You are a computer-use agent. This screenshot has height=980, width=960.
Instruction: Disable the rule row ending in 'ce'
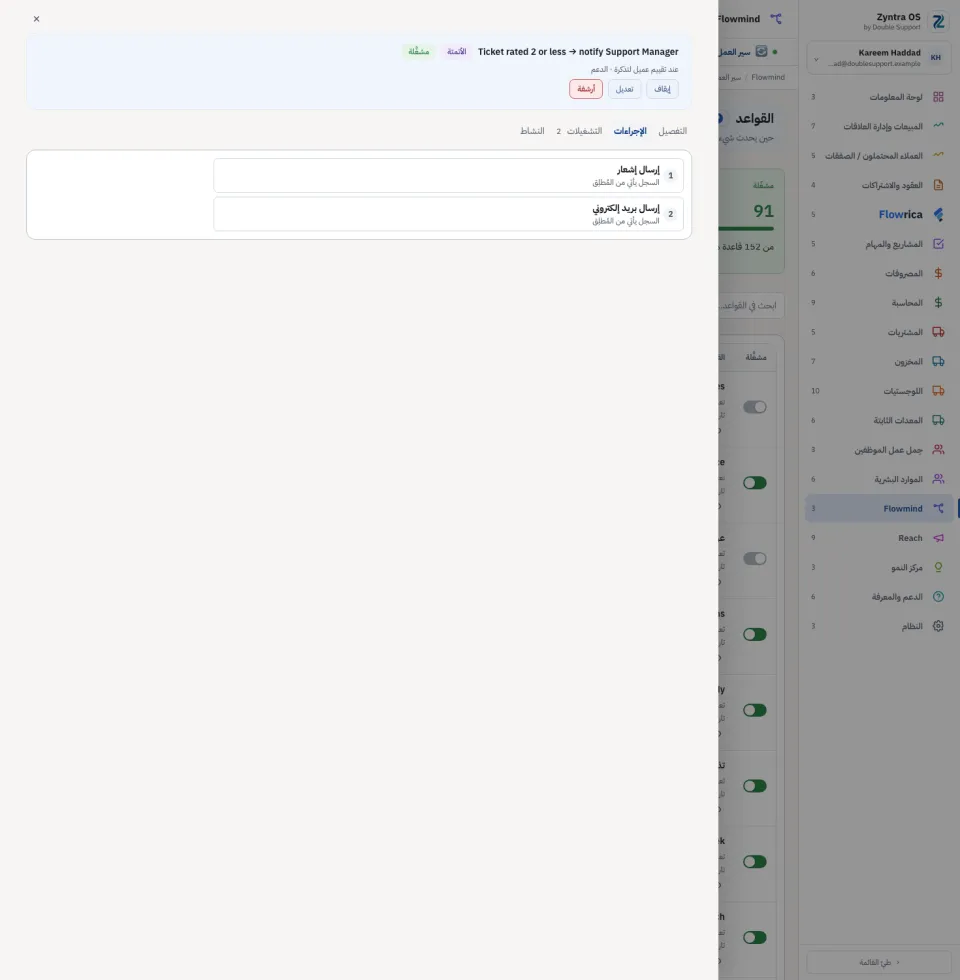(x=754, y=482)
